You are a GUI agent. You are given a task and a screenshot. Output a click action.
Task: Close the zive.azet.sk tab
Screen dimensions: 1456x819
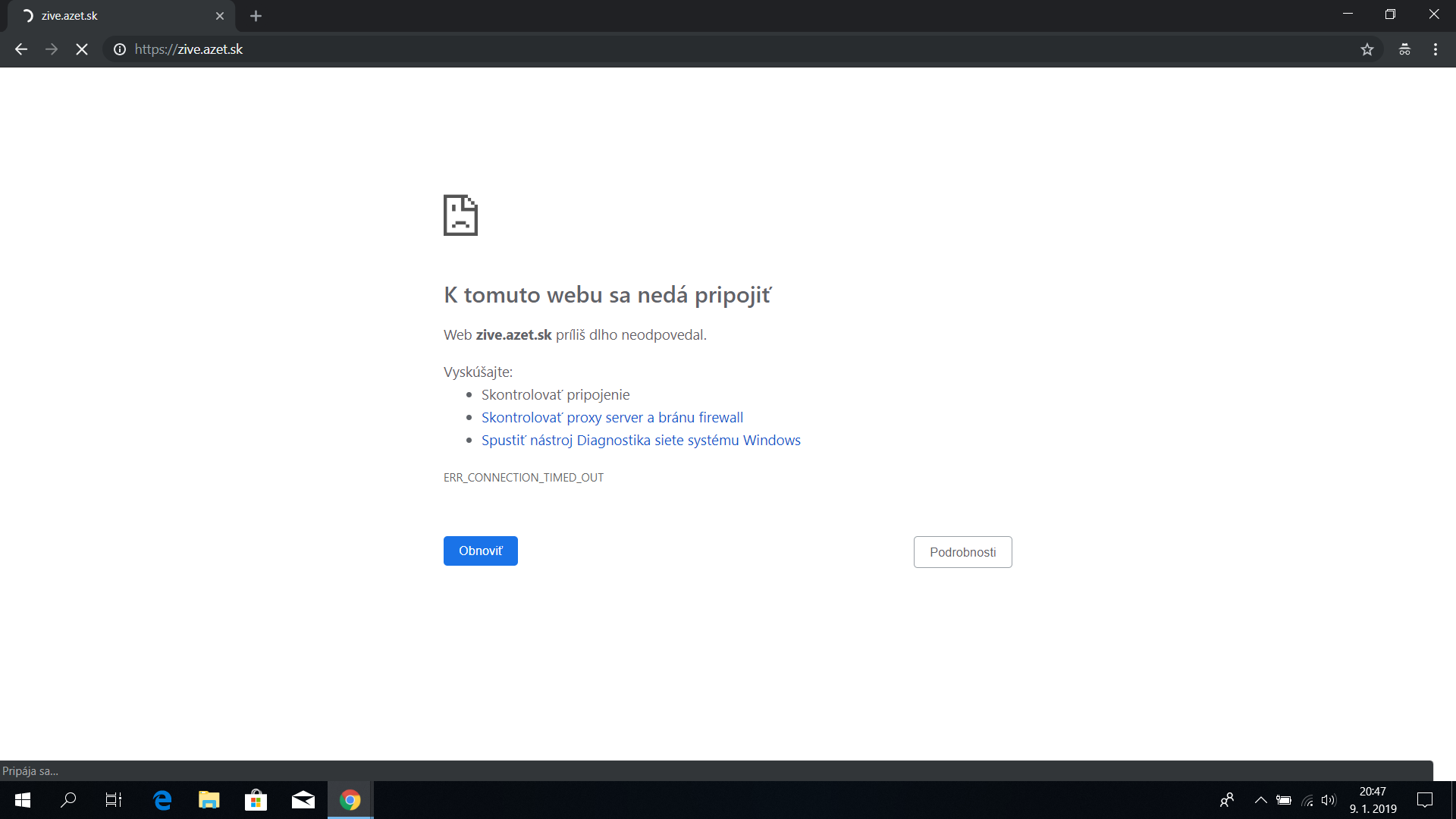point(220,16)
